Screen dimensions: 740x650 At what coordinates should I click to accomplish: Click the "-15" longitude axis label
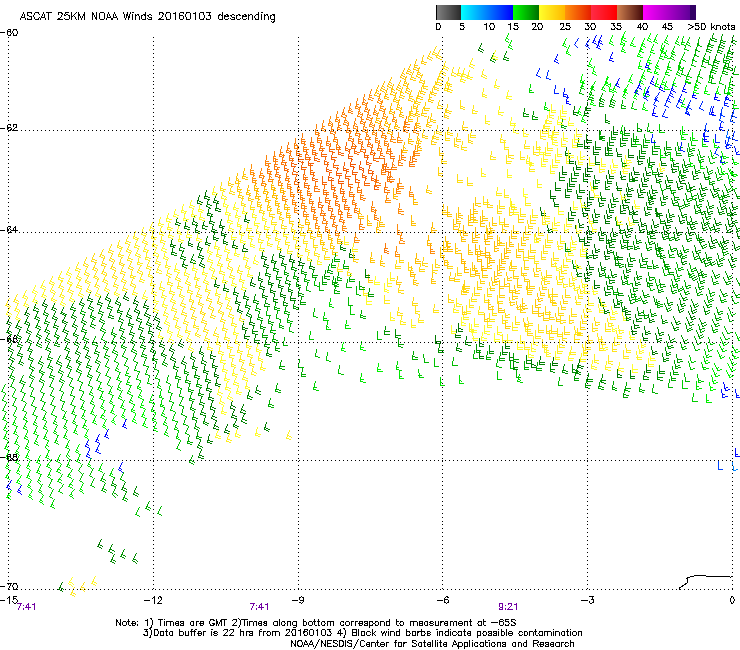point(8,600)
